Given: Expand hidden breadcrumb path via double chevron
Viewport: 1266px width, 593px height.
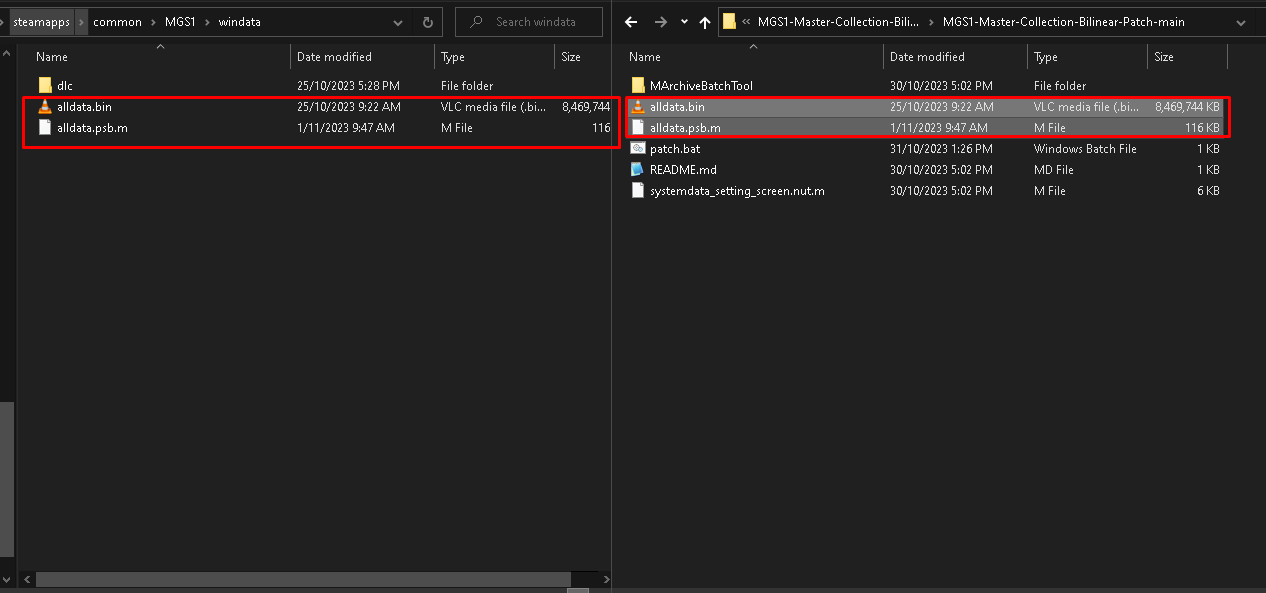Looking at the screenshot, I should (x=747, y=22).
